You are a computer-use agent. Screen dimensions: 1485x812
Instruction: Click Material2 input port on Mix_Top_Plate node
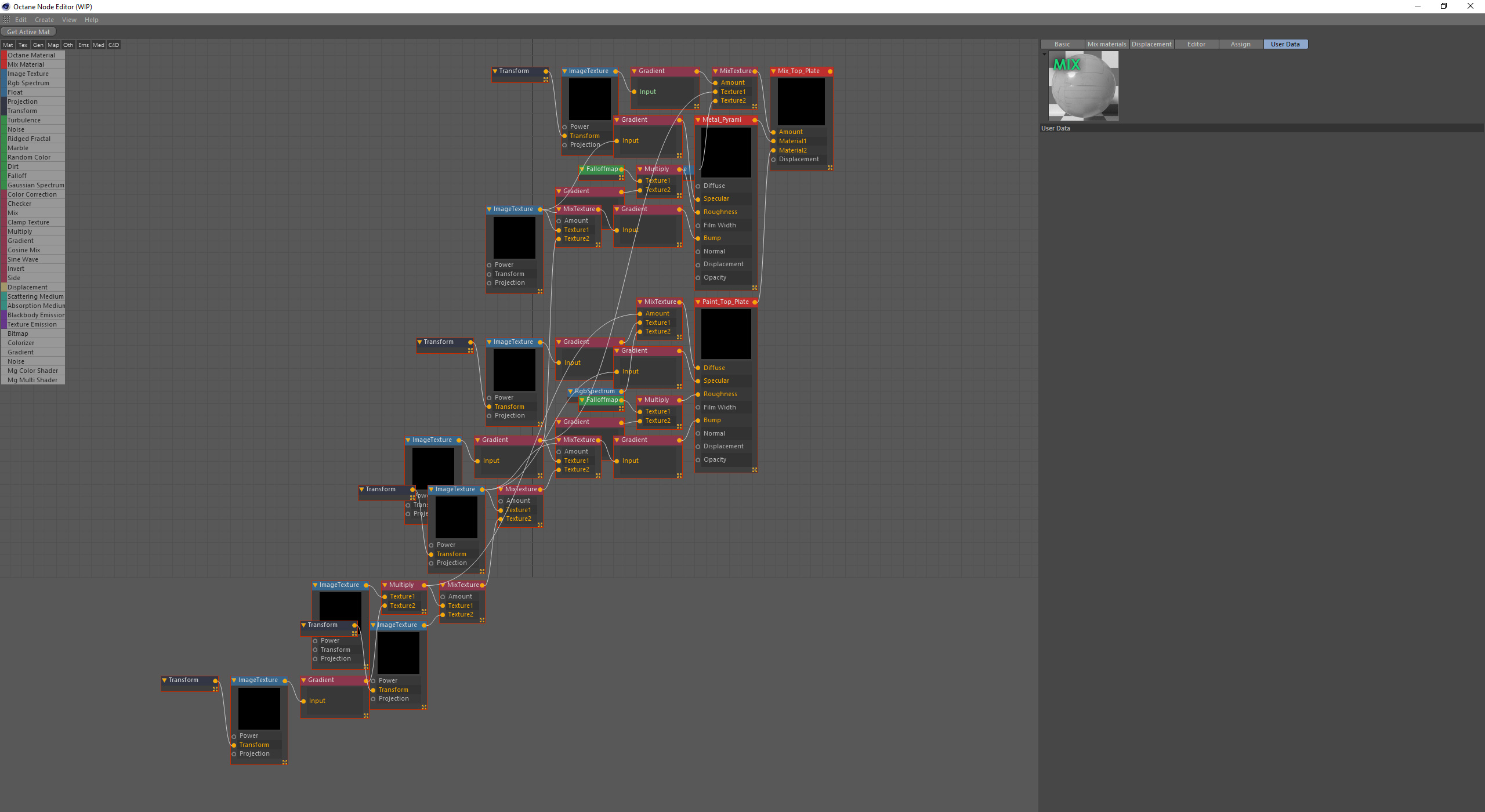coord(773,151)
